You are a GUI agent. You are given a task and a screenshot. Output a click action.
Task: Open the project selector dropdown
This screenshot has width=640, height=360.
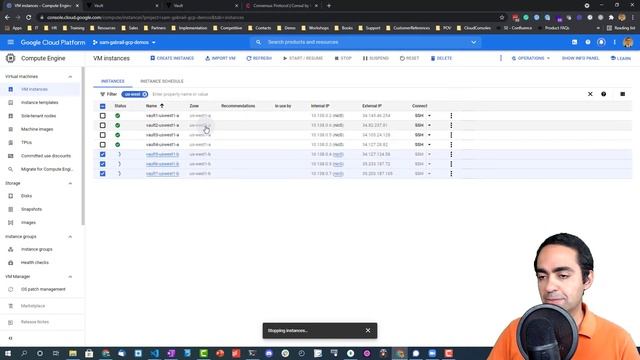coord(124,42)
